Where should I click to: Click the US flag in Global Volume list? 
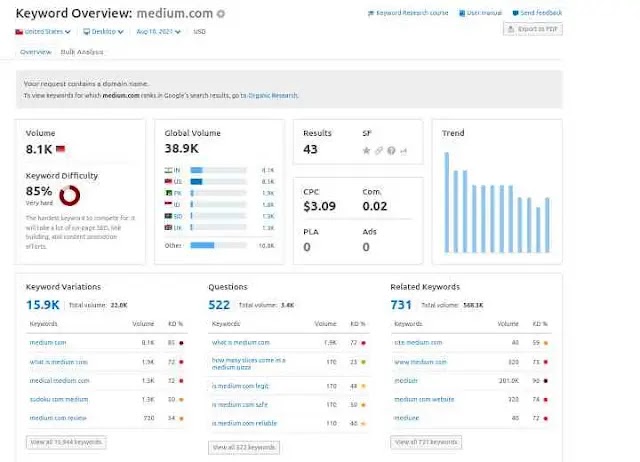168,181
